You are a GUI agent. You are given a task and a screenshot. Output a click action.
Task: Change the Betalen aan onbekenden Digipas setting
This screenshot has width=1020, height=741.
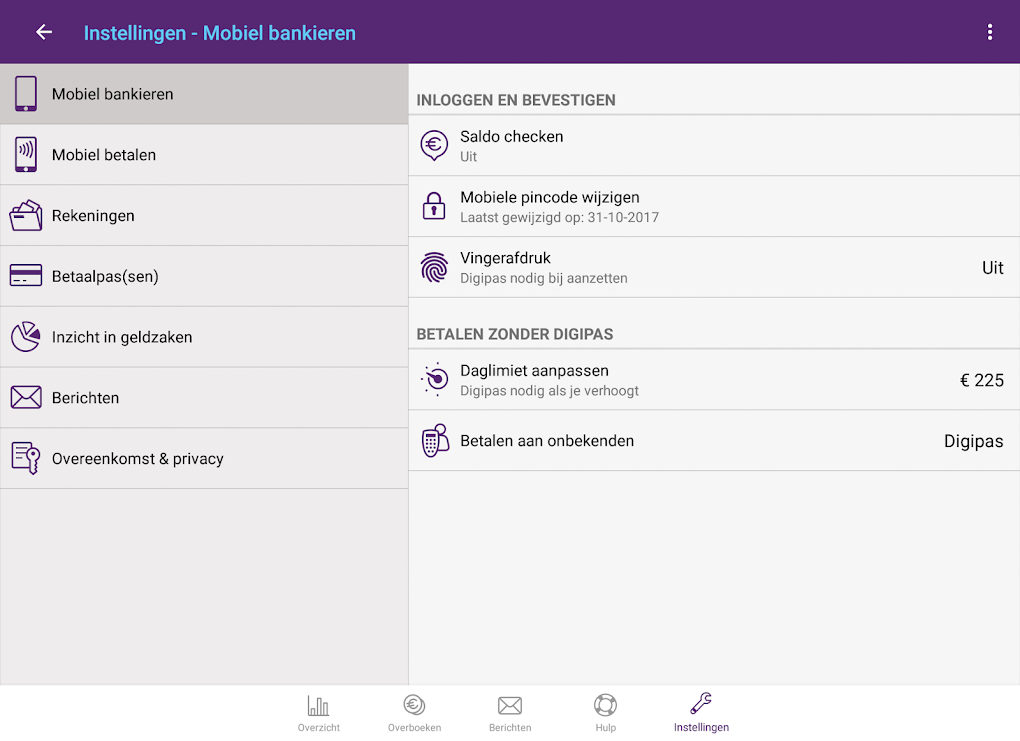coord(714,440)
